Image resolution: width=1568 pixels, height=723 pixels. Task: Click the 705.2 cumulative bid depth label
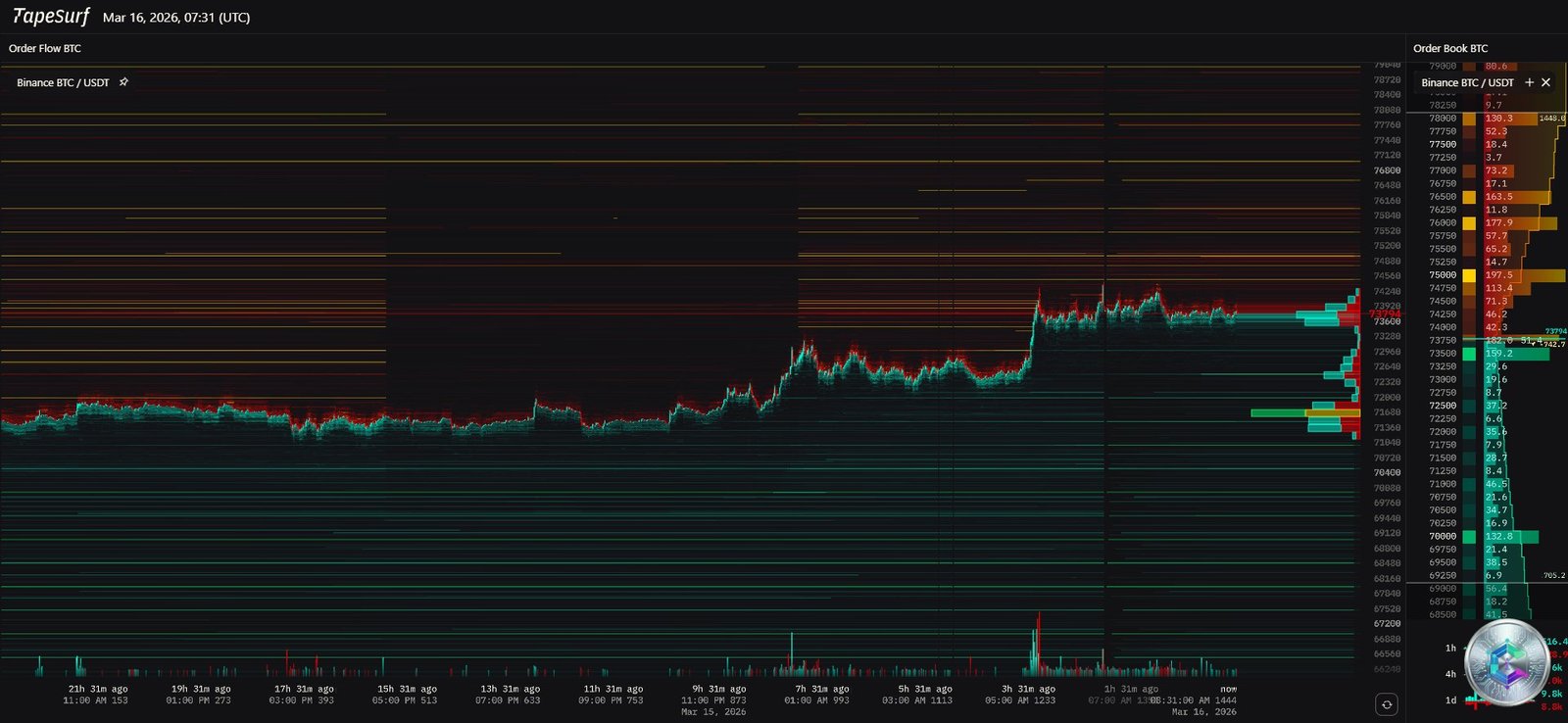point(1554,576)
